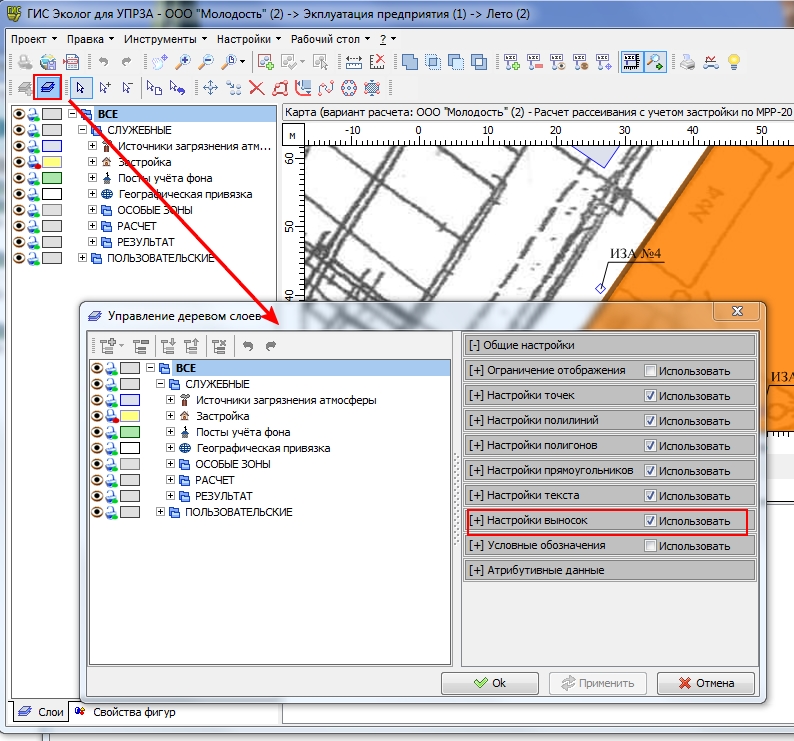Click yellow color swatch of Застройка in dialog

130,416
